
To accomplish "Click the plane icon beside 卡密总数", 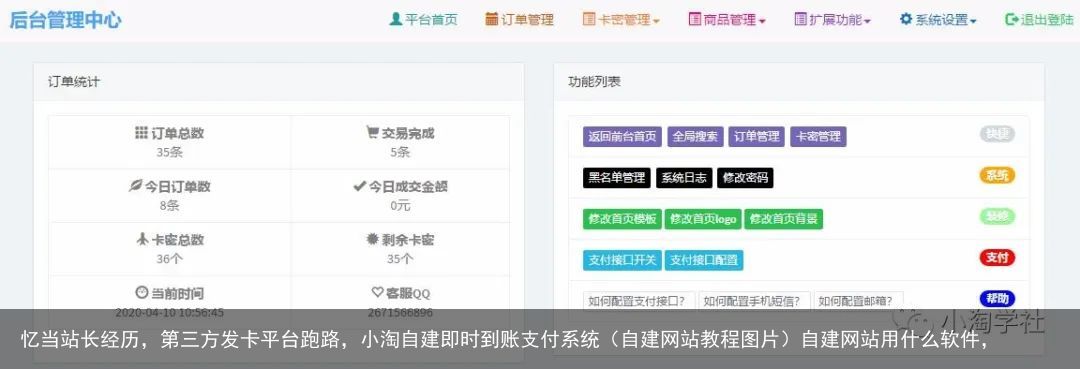I will point(142,239).
